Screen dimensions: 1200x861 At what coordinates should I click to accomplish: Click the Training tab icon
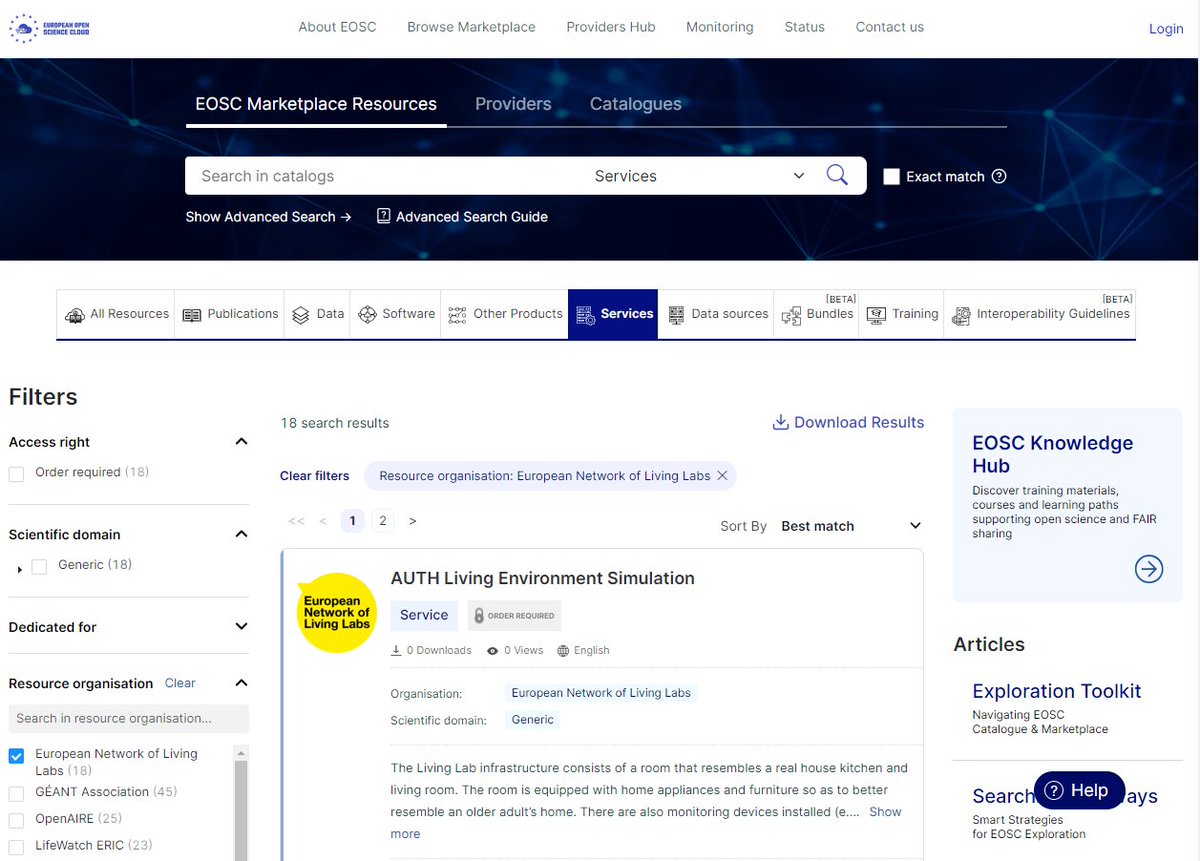click(x=876, y=315)
